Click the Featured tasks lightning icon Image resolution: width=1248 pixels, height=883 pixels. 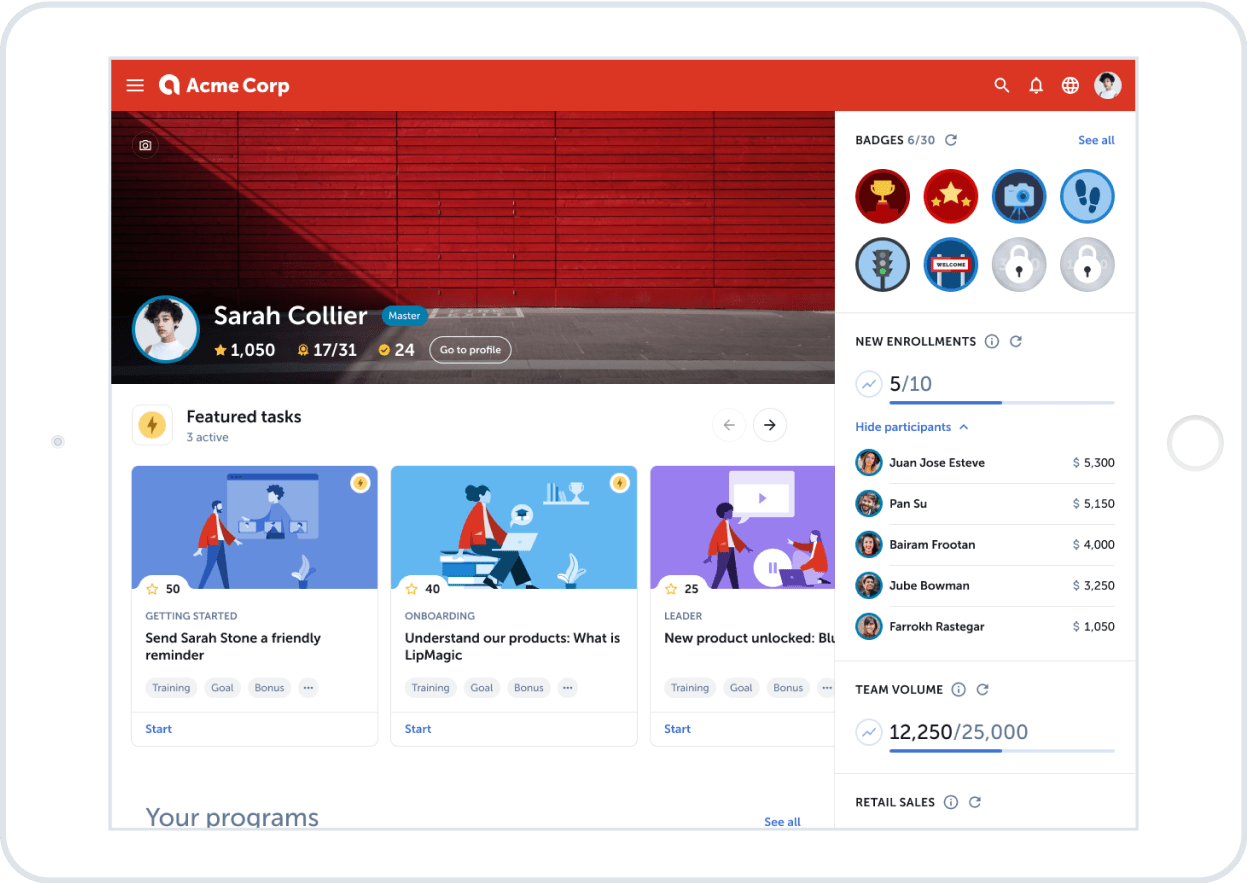tap(152, 425)
